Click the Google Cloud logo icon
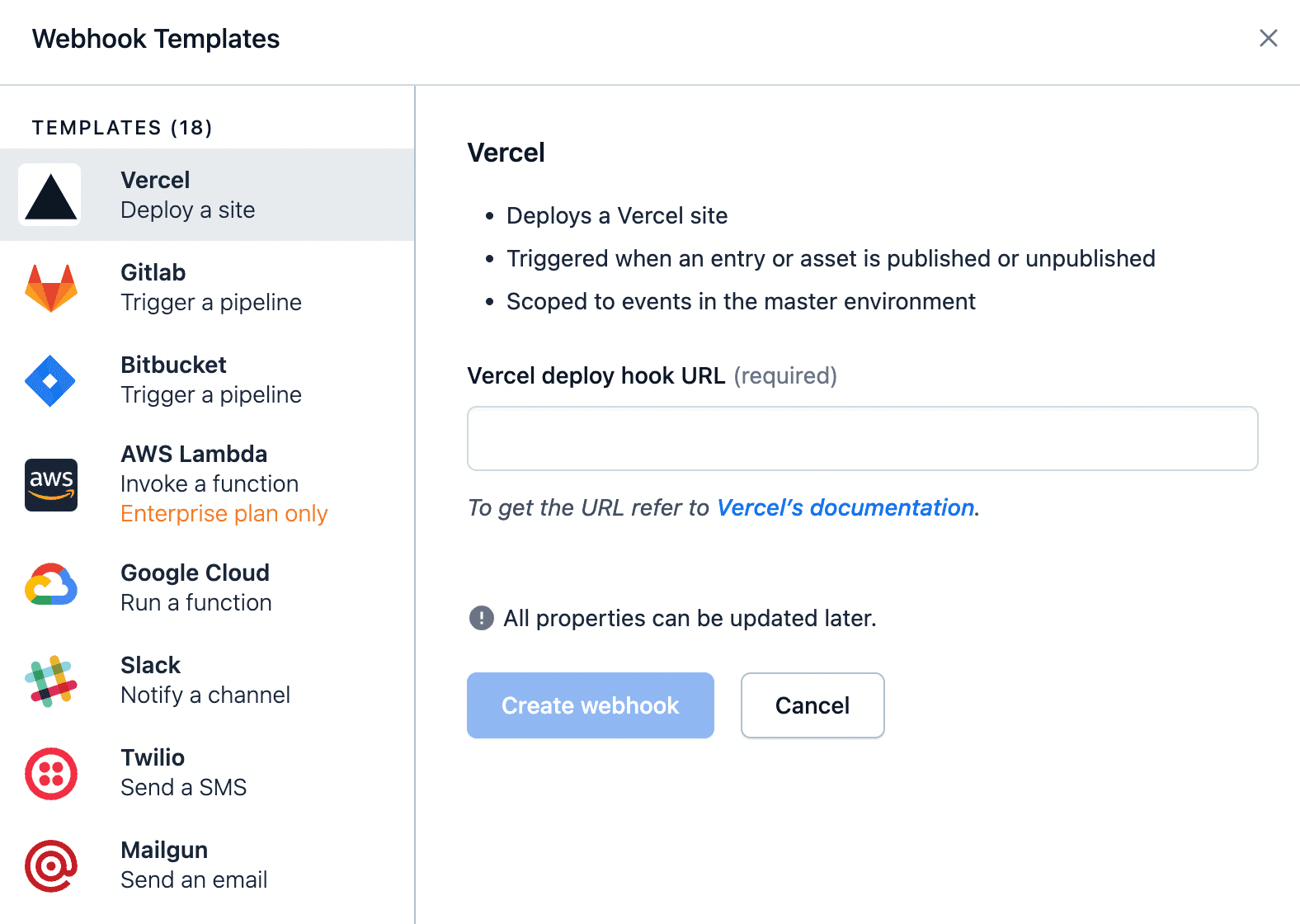Viewport: 1300px width, 924px height. [50, 585]
